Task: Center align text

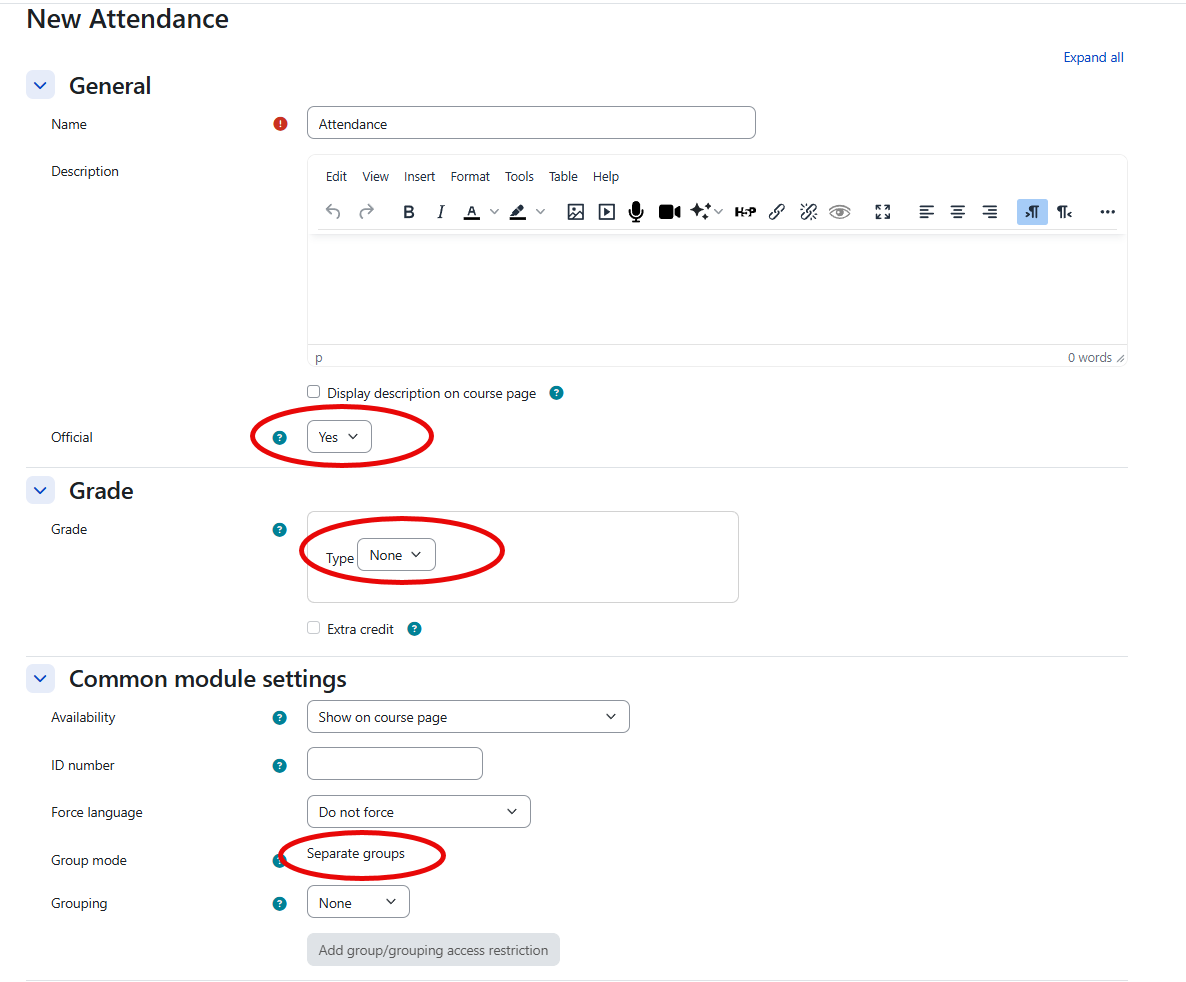Action: [958, 212]
